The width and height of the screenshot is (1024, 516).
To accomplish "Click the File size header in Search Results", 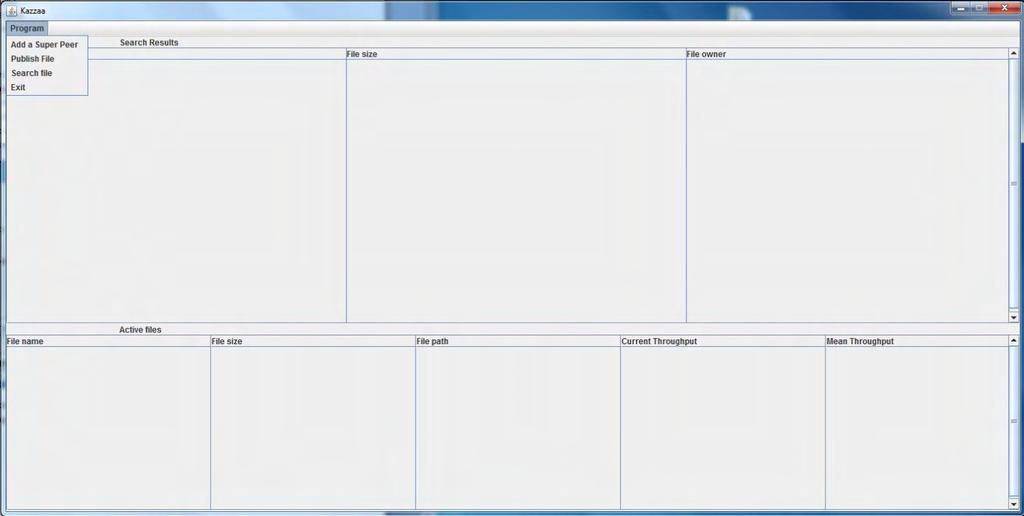I will [x=516, y=54].
